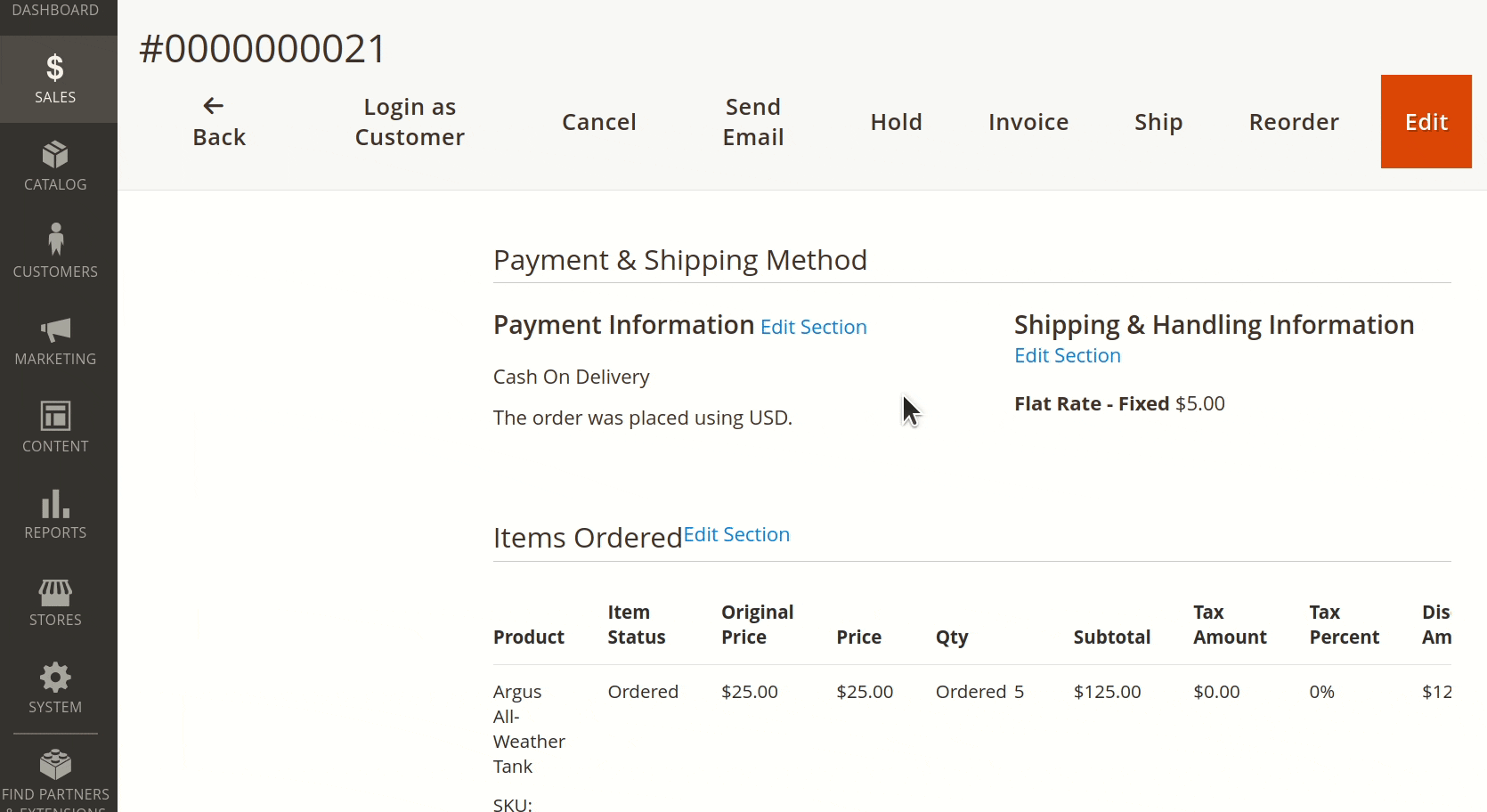The width and height of the screenshot is (1487, 812).
Task: Open the Reports chart icon
Action: pos(55,505)
